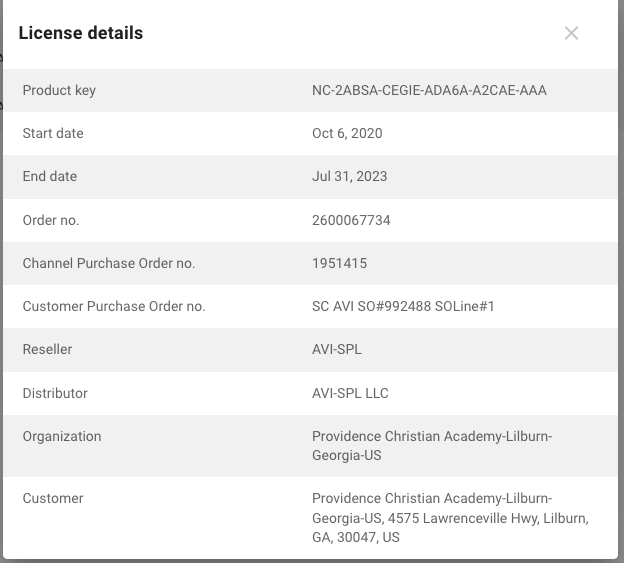Select end date value Jul 31, 2023
The image size is (624, 563).
pos(349,176)
